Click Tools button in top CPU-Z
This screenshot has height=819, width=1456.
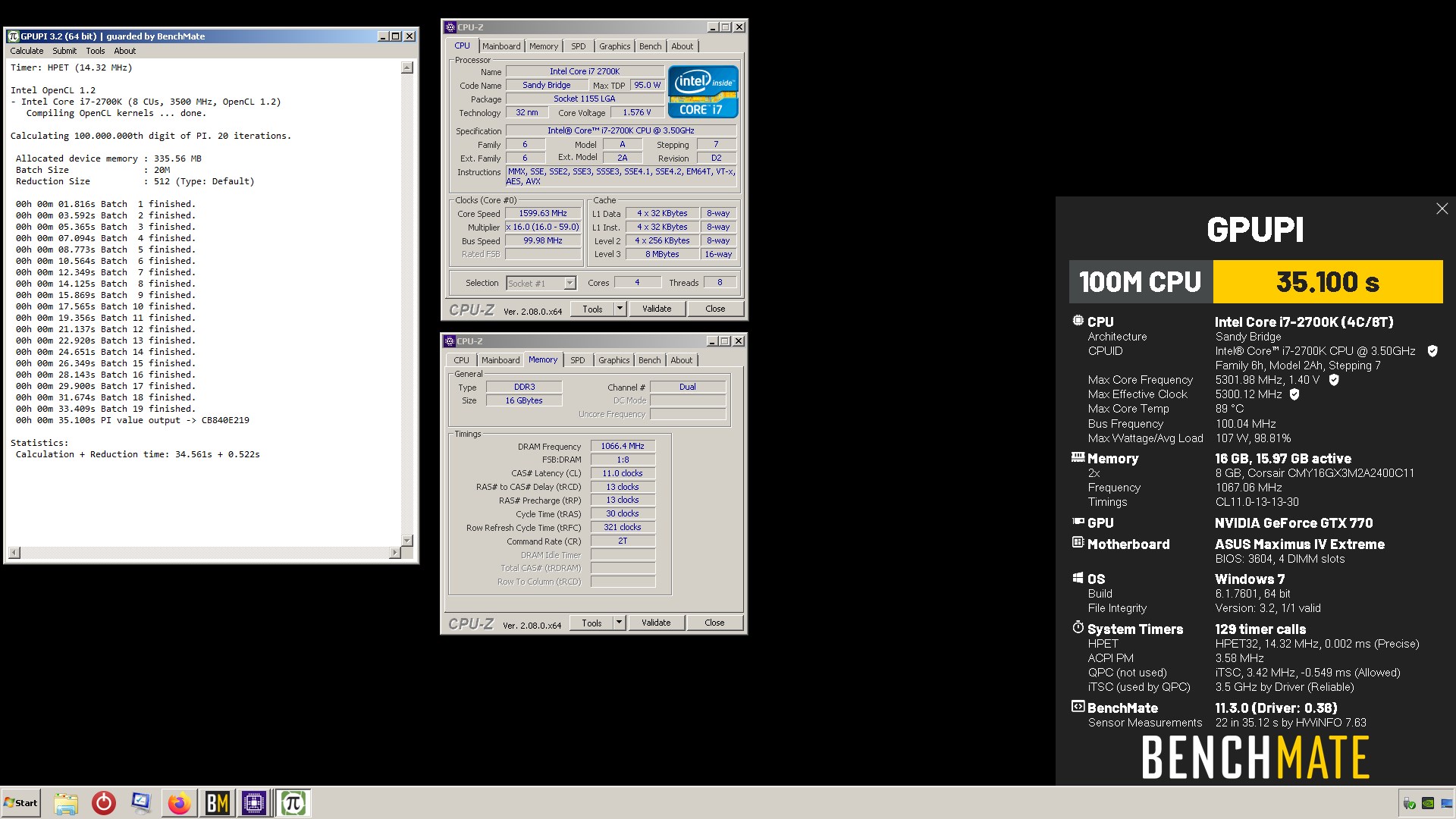592,309
